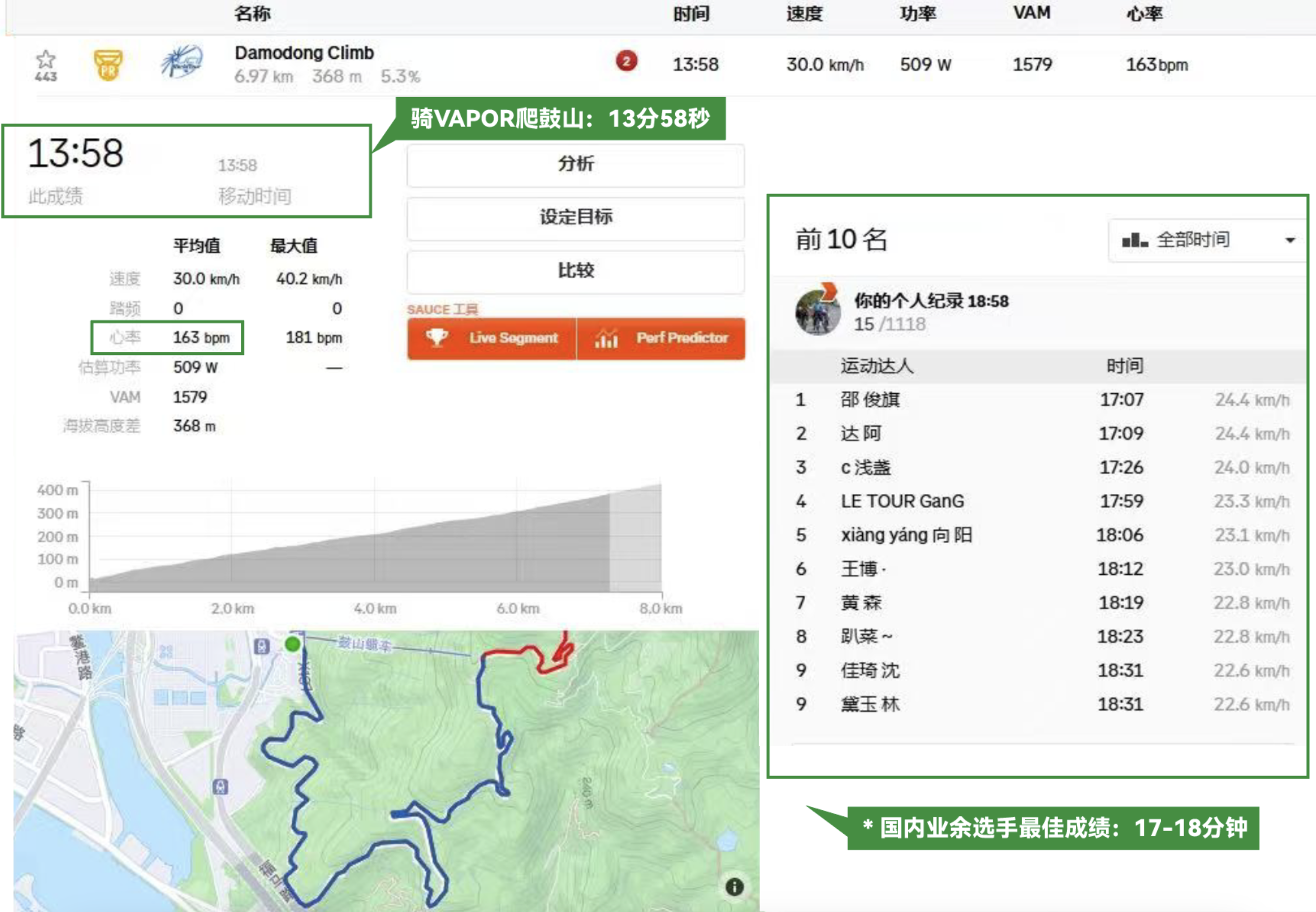
Task: Star the Damodong Climb segment
Action: pyautogui.click(x=46, y=60)
